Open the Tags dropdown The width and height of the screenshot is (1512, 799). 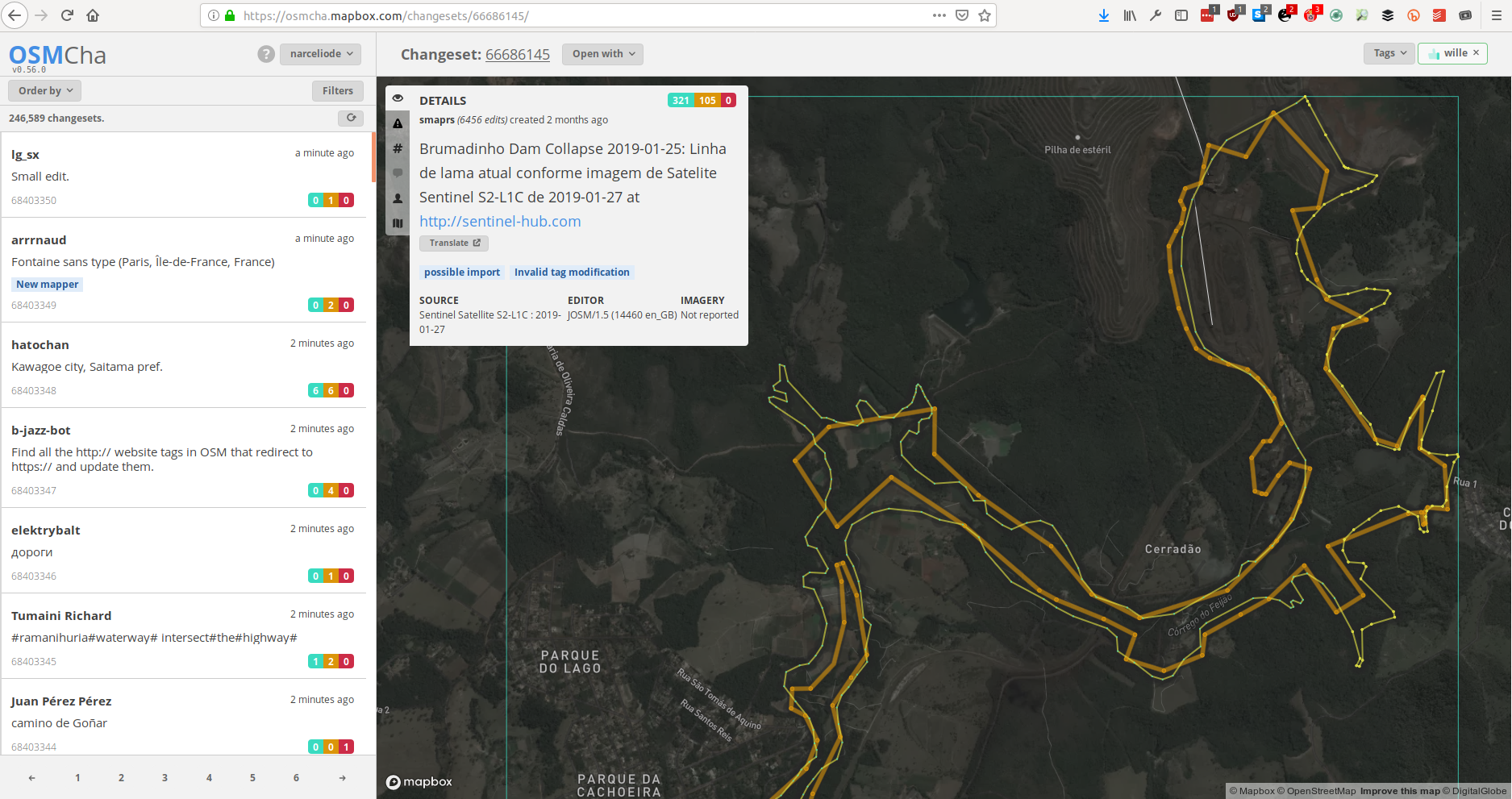(1389, 53)
